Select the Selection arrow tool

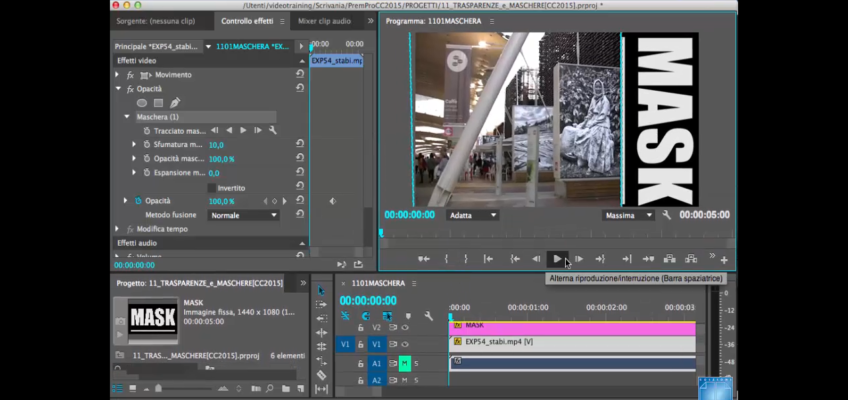tap(321, 290)
